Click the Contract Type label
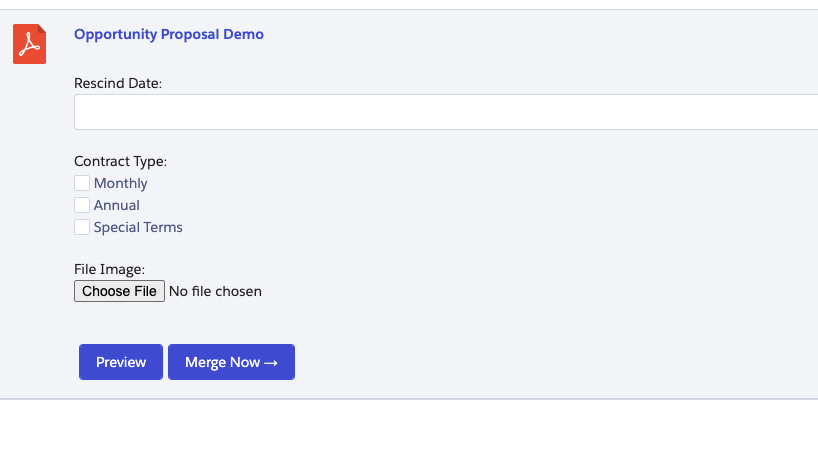Image resolution: width=818 pixels, height=456 pixels. 120,161
